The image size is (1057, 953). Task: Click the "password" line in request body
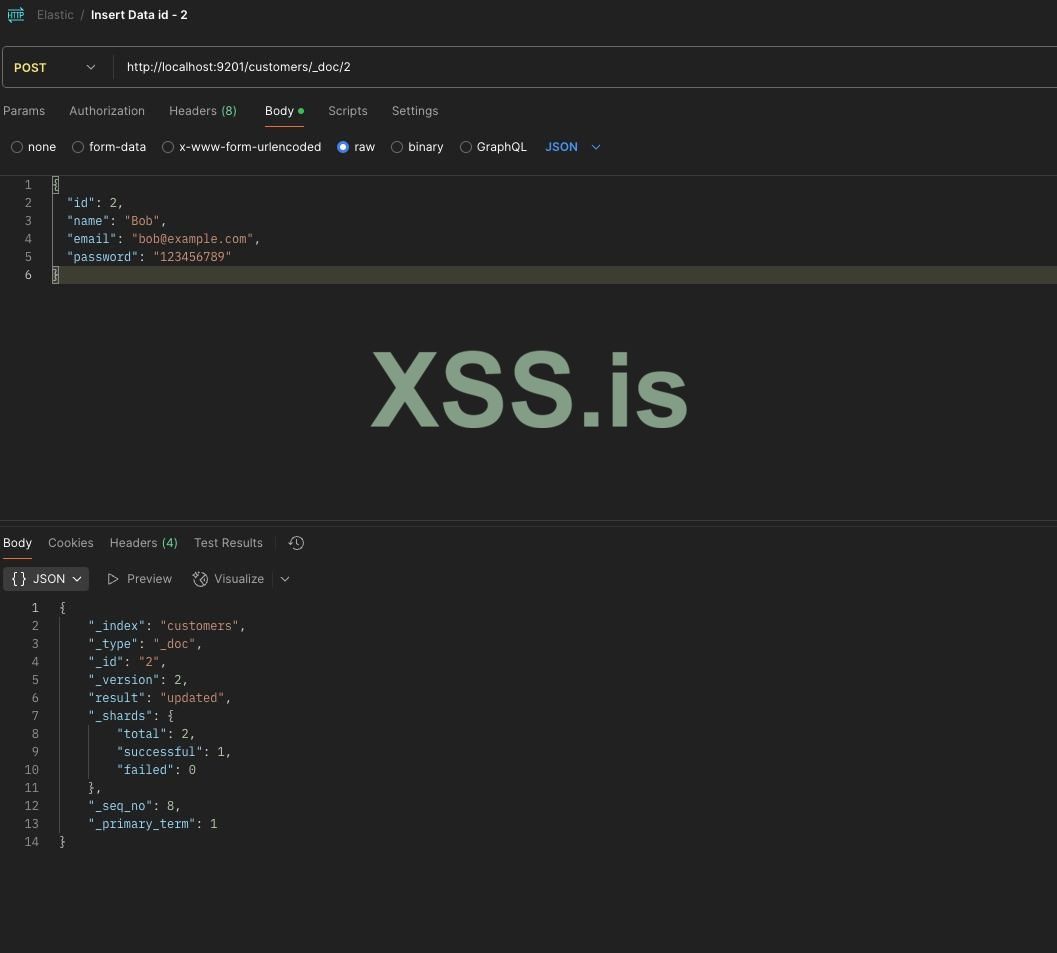(x=149, y=257)
